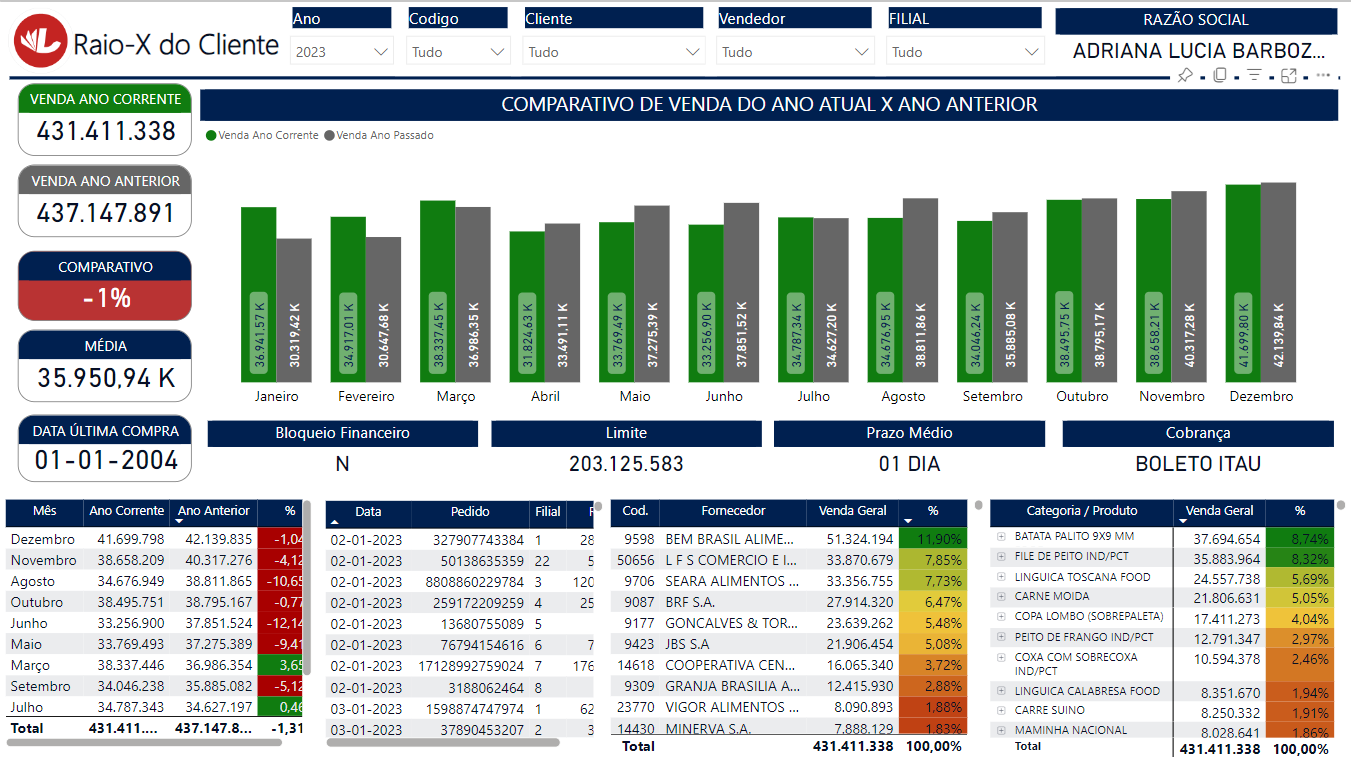Open the Cliente slicer dropdown
1351x776 pixels.
pos(614,52)
